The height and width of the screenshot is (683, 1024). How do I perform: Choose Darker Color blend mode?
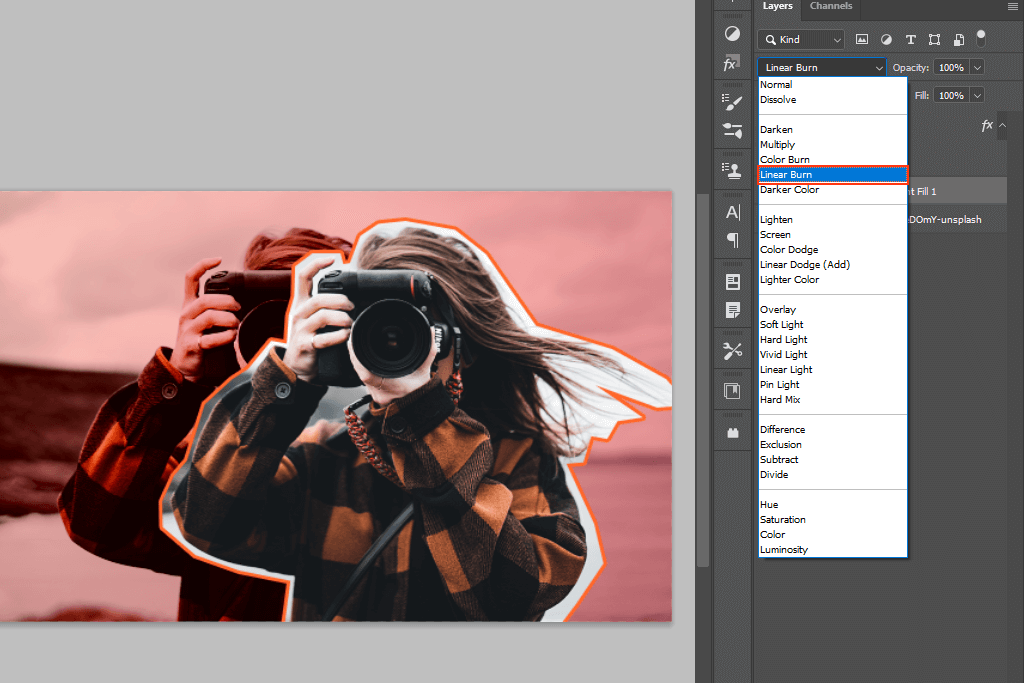click(833, 189)
